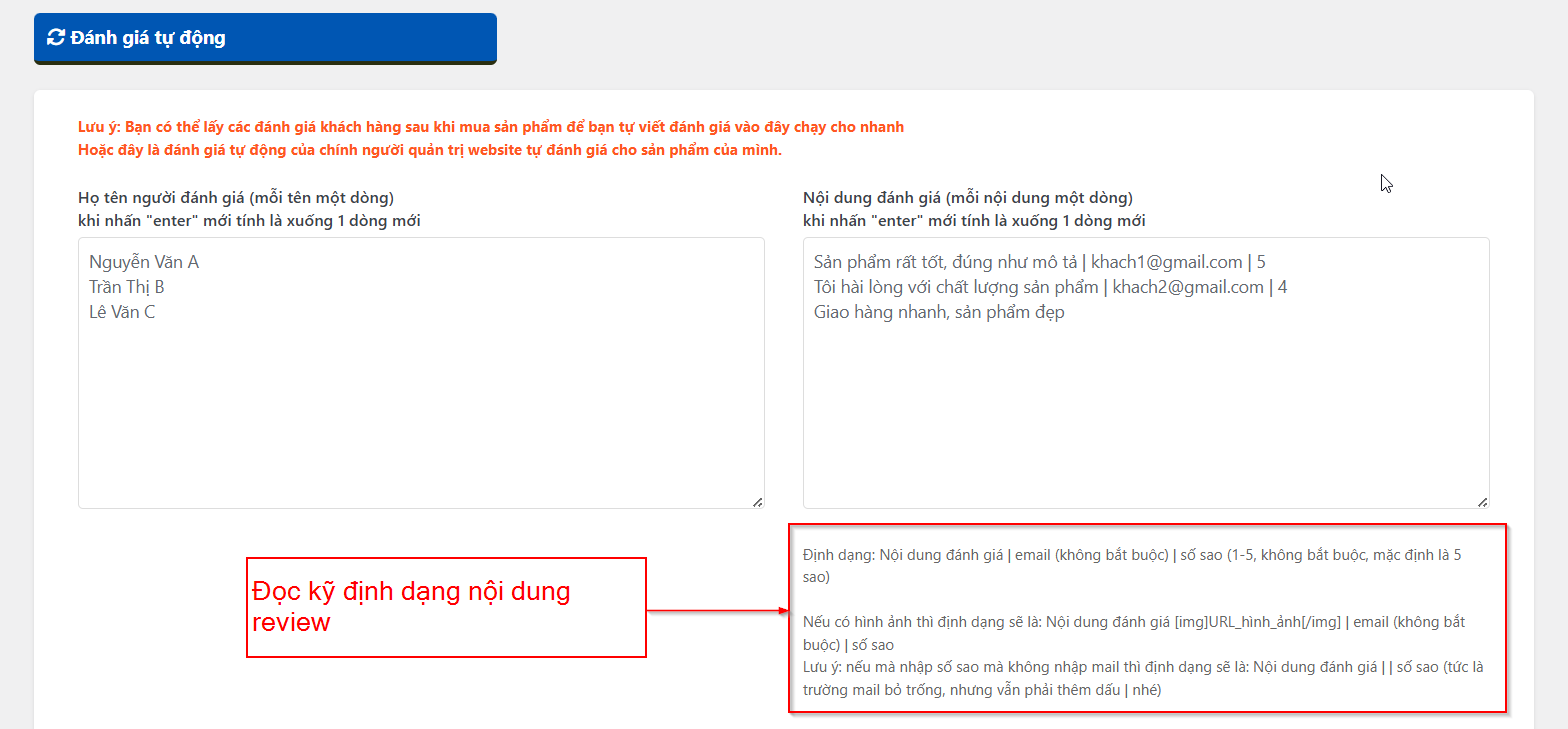Screen dimensions: 1568x729
Task: Click the Lưu ý star rating note
Action: pos(1142,679)
